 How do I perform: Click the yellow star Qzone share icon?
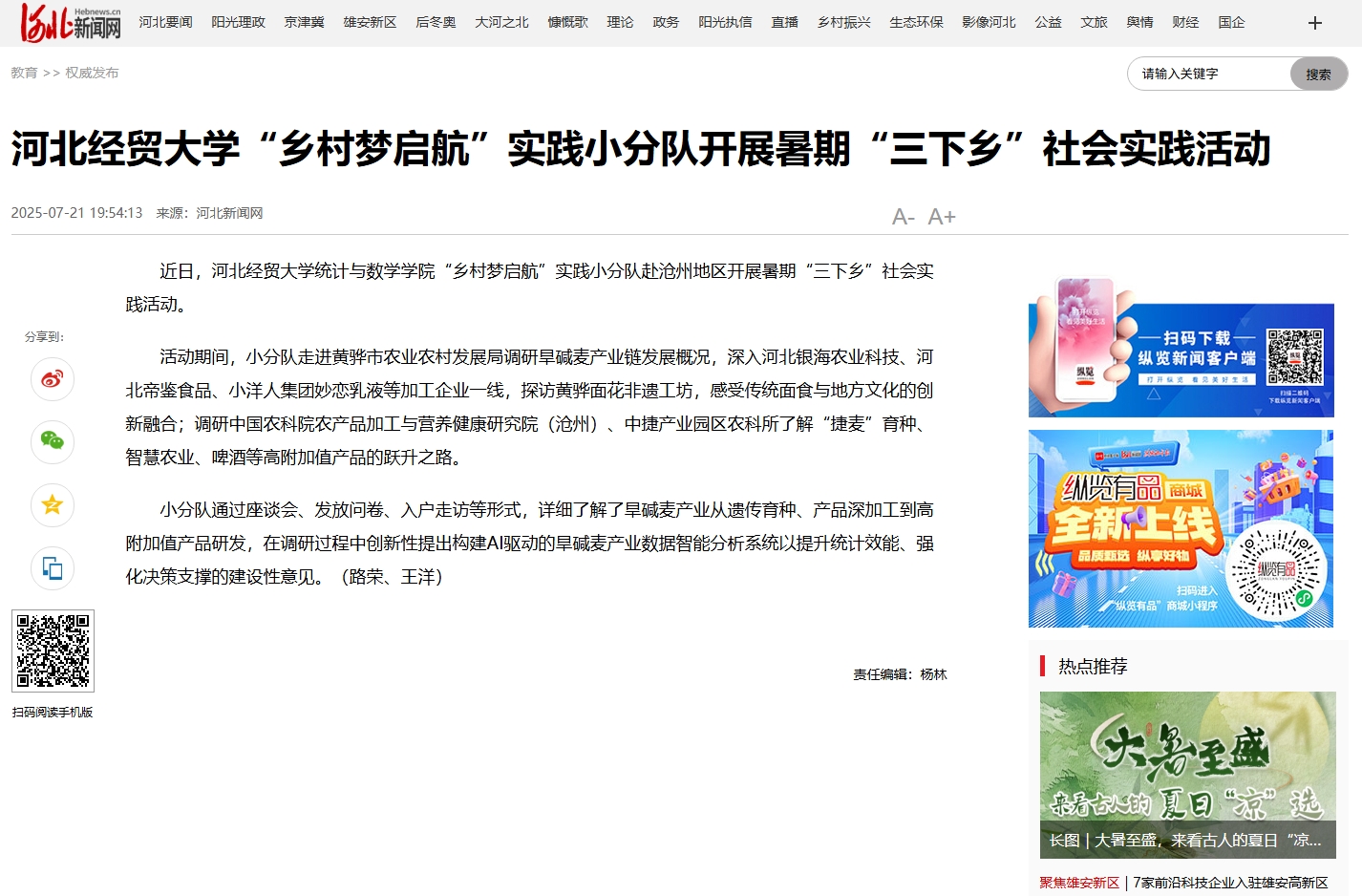click(x=53, y=504)
